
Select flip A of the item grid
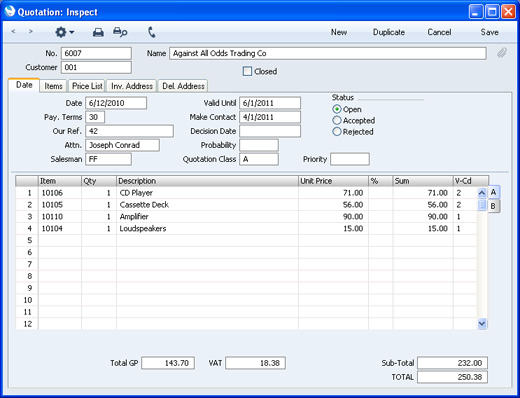pos(494,192)
